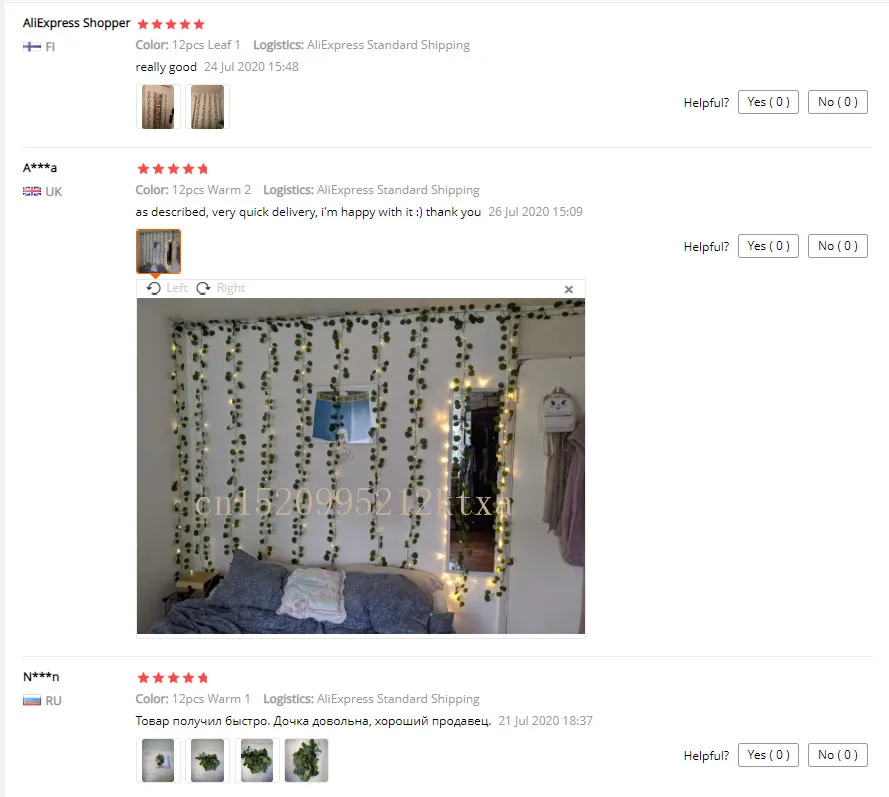This screenshot has height=797, width=889.
Task: Select A***a's selected review thumbnail
Action: [158, 251]
